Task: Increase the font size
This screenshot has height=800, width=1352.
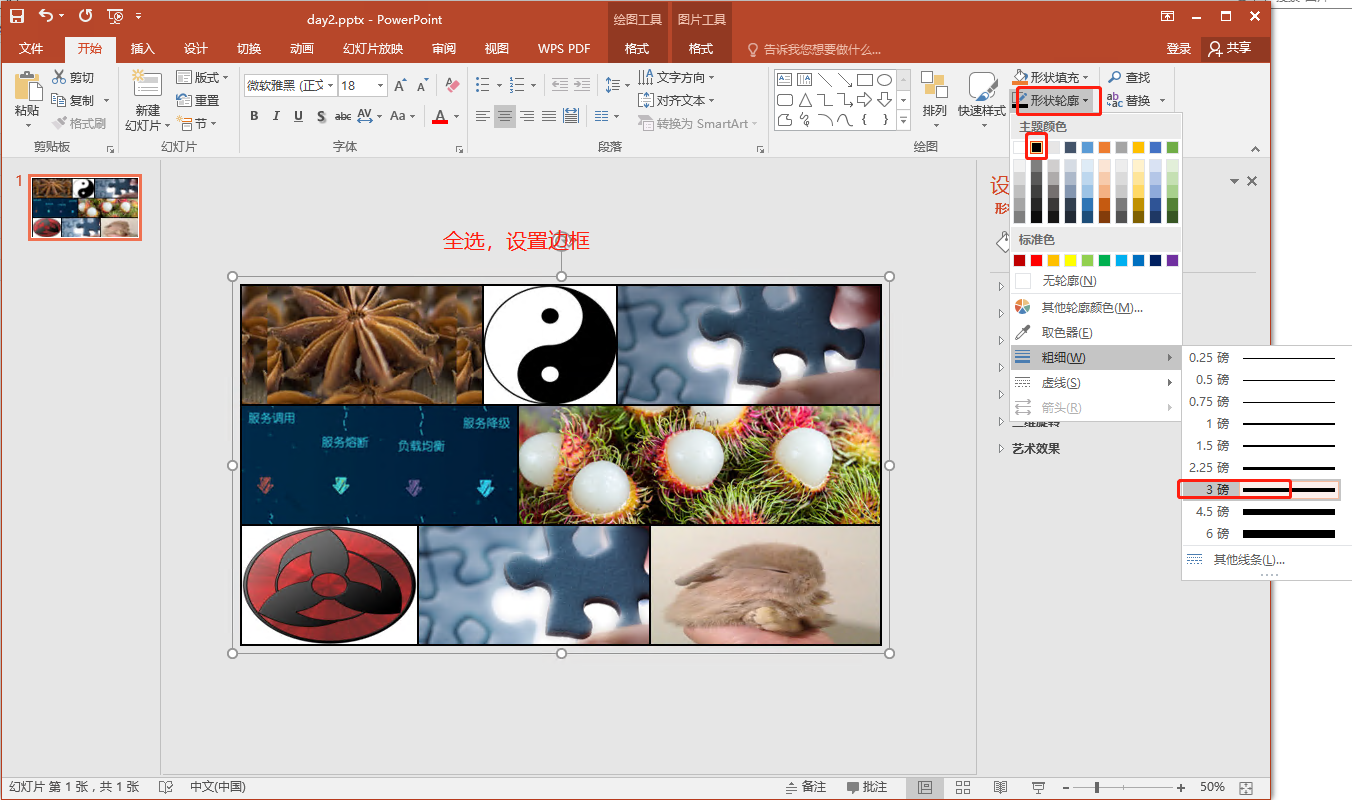Action: pos(400,85)
